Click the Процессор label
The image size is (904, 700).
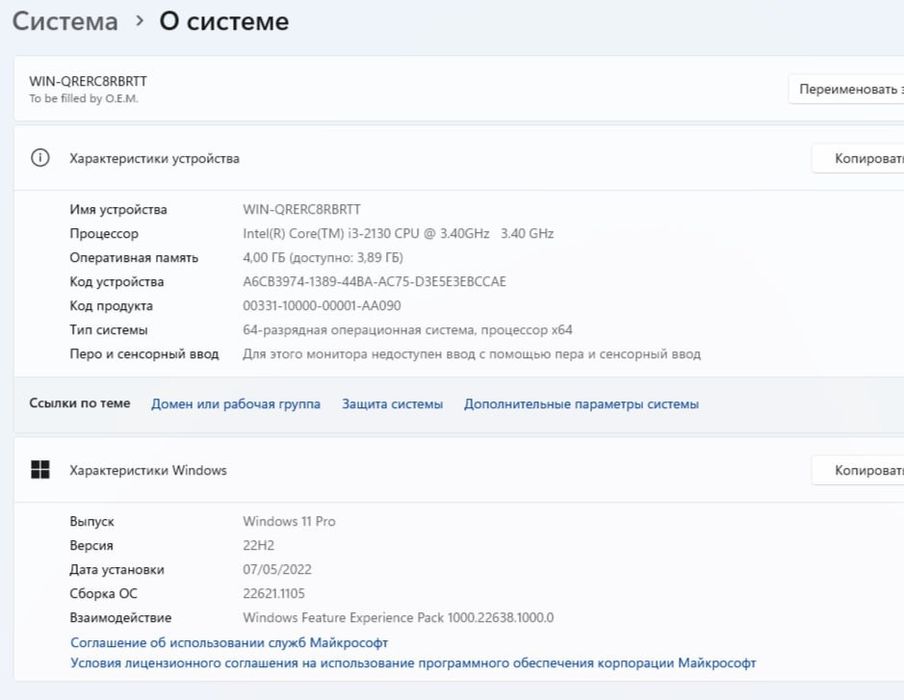[x=104, y=234]
